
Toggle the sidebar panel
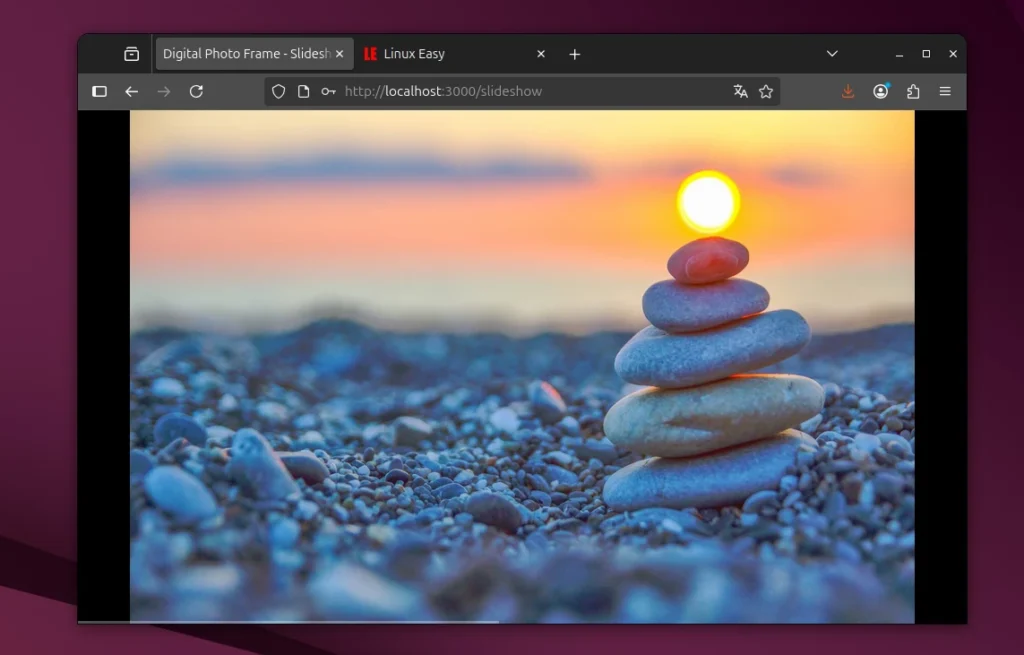pos(99,91)
